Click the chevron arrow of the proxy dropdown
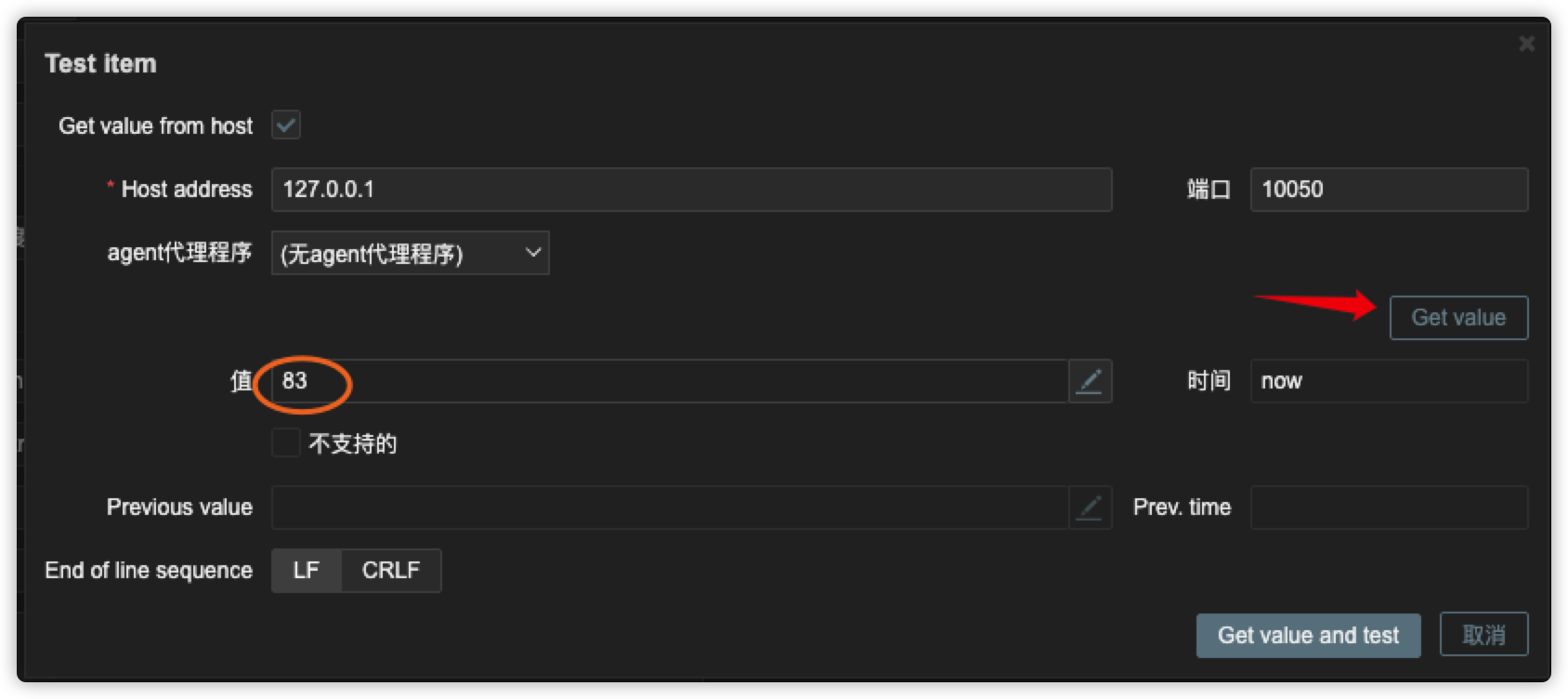Screen dimensions: 1568x699 pyautogui.click(x=533, y=253)
